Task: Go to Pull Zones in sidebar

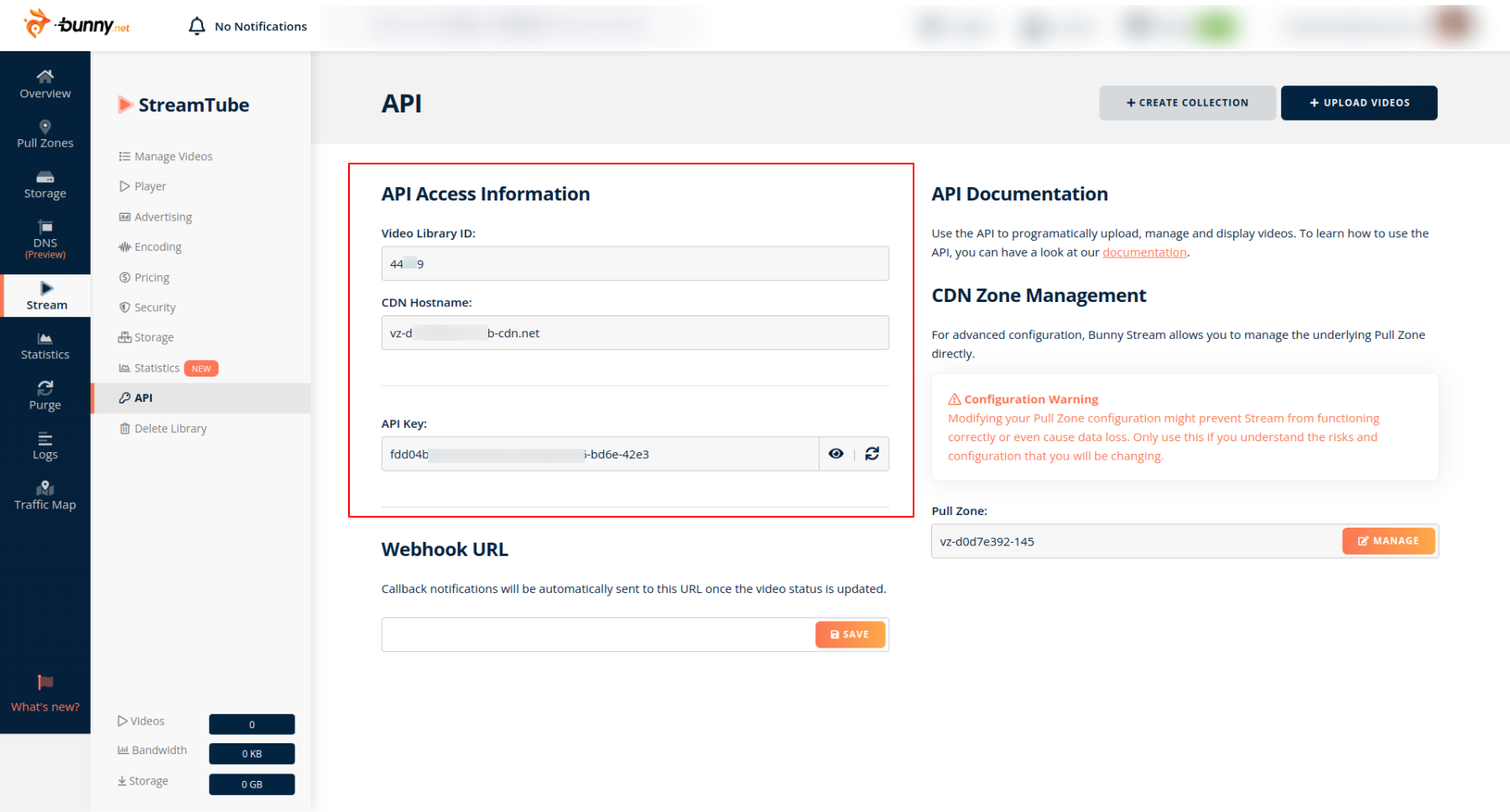Action: (45, 134)
